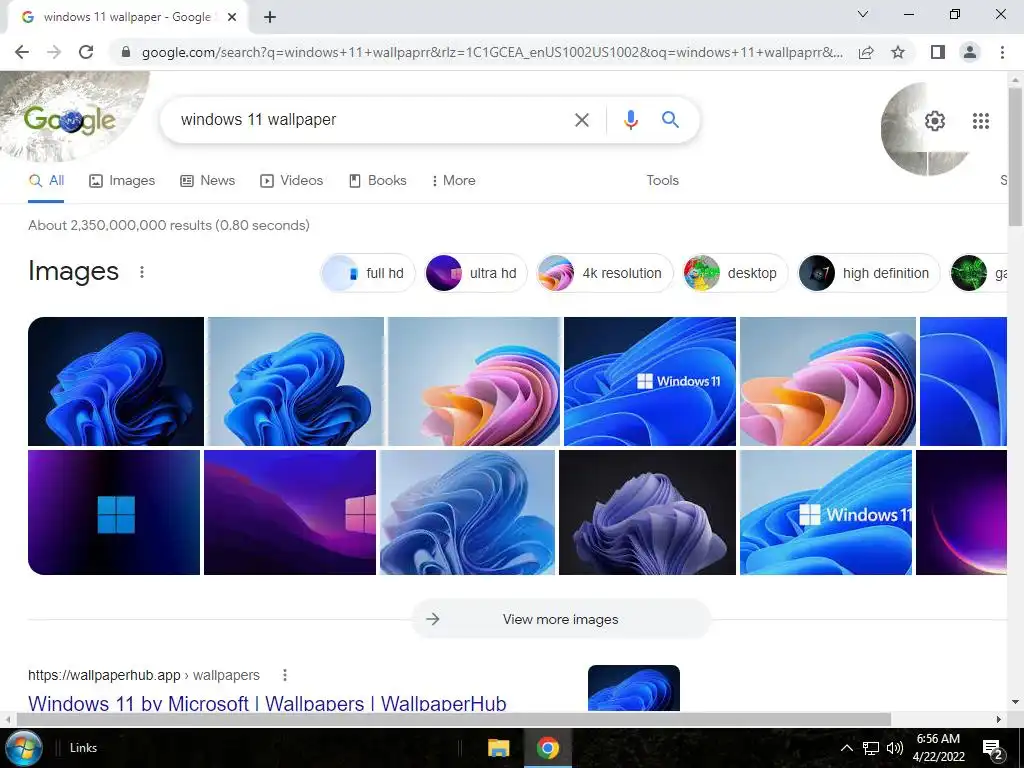Open the taskbar clock and date

point(938,748)
